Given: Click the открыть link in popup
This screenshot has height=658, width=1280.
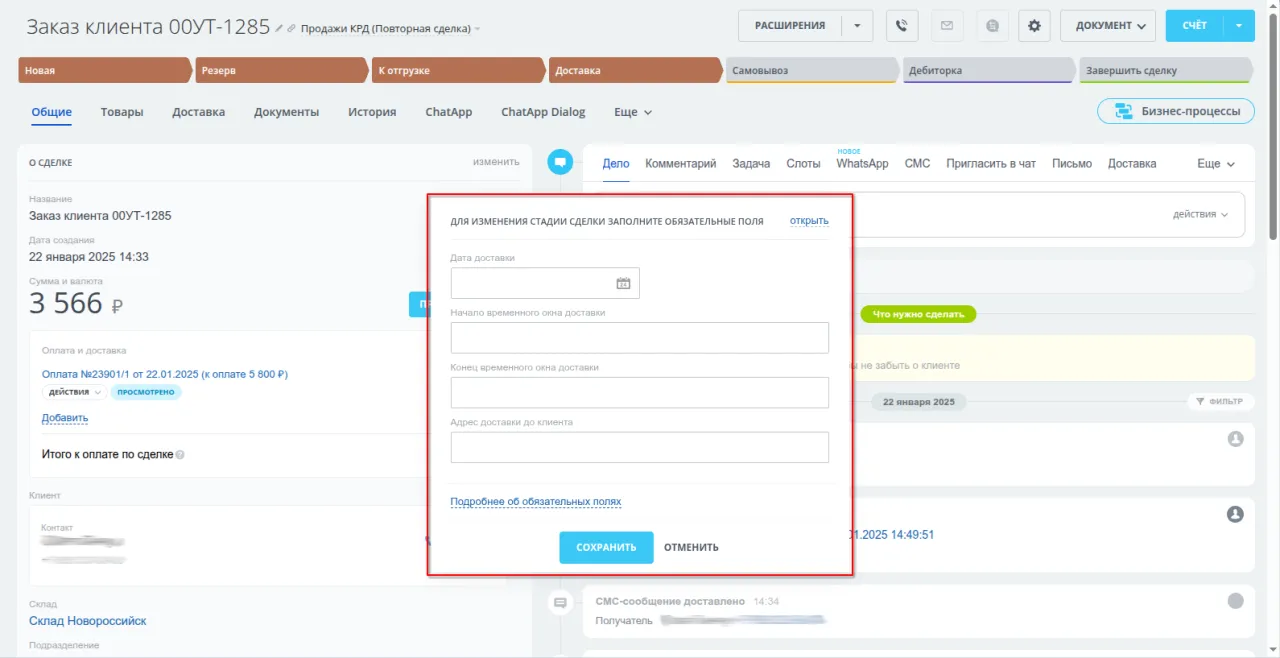Looking at the screenshot, I should [809, 221].
